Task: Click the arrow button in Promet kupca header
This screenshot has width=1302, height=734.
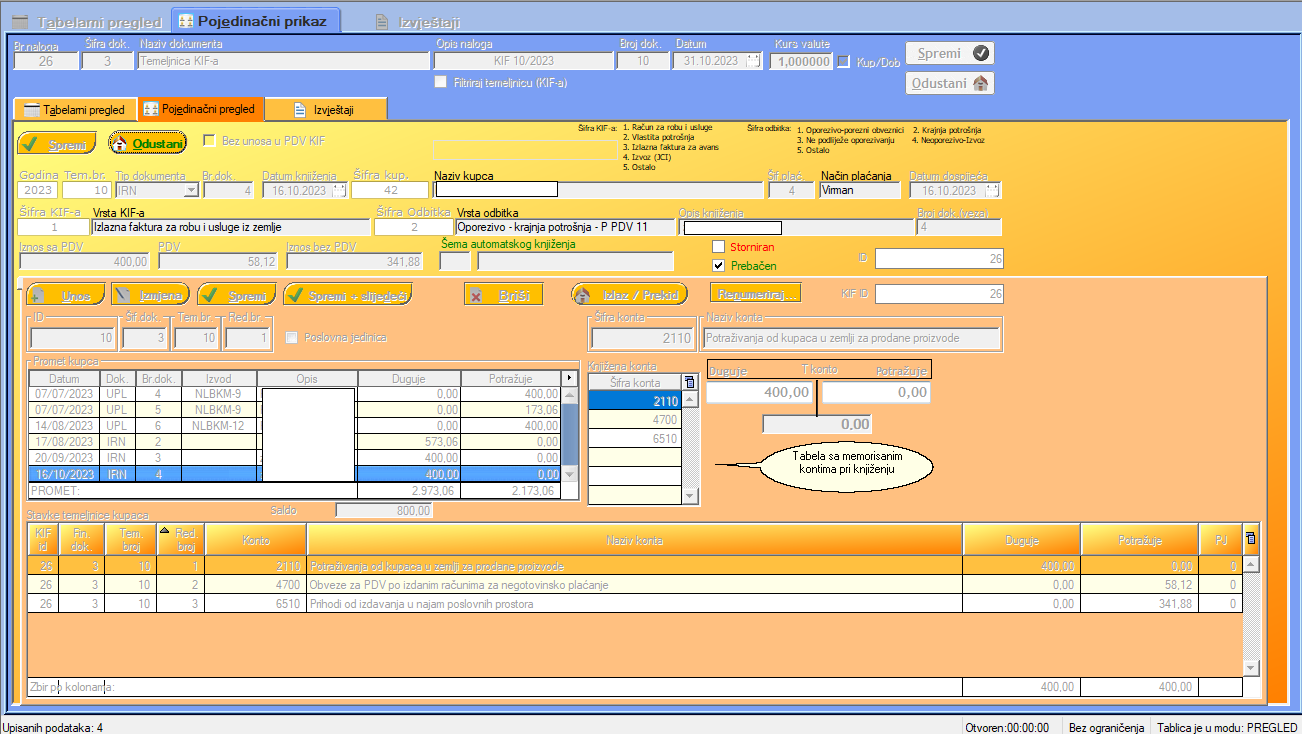Action: [570, 379]
